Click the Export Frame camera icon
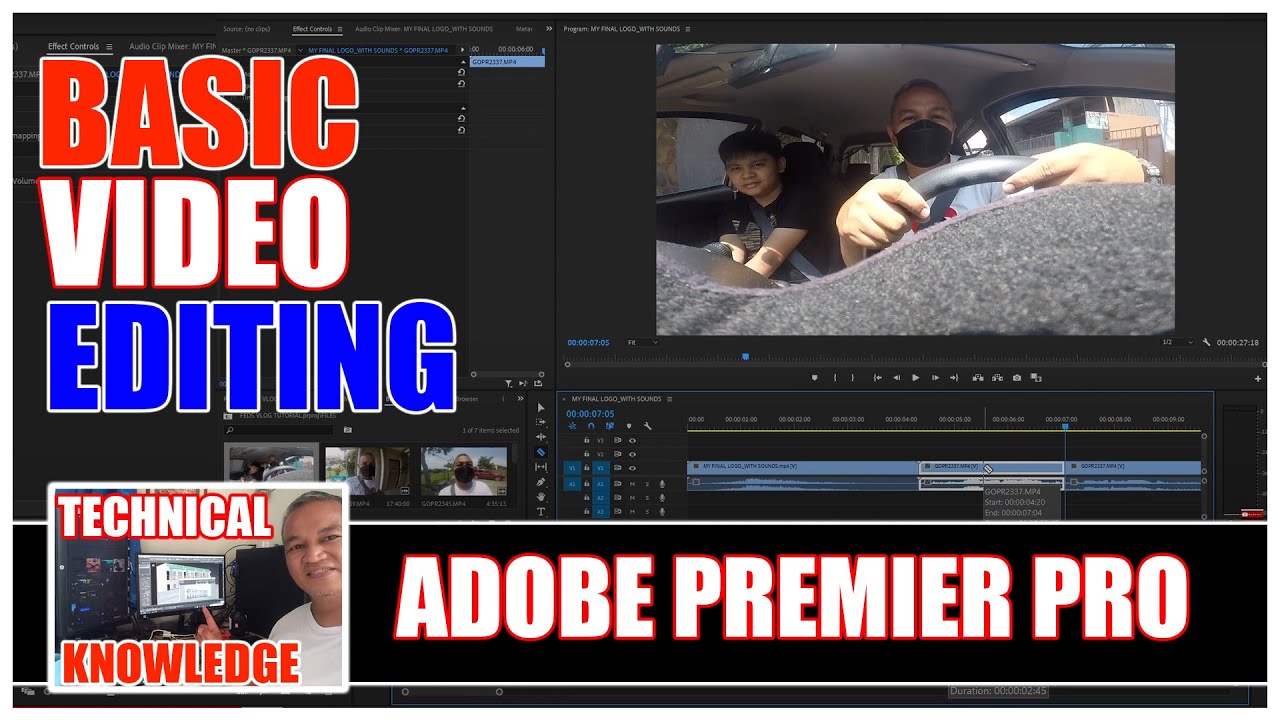 [x=1017, y=378]
